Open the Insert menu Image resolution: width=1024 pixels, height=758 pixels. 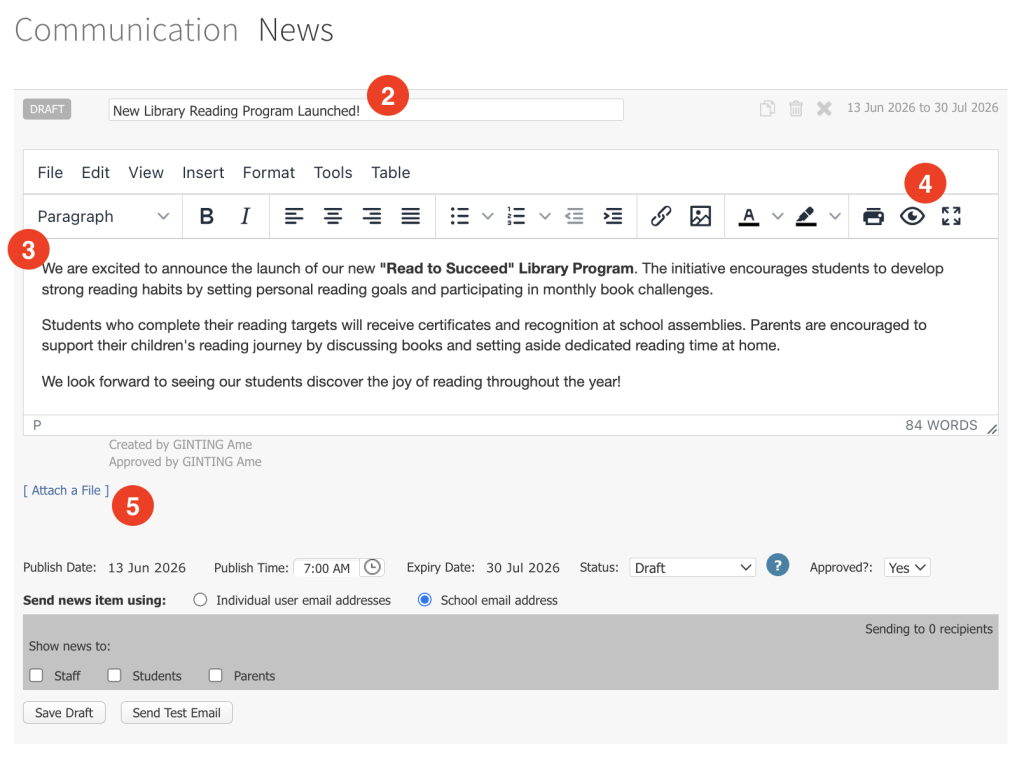[203, 172]
